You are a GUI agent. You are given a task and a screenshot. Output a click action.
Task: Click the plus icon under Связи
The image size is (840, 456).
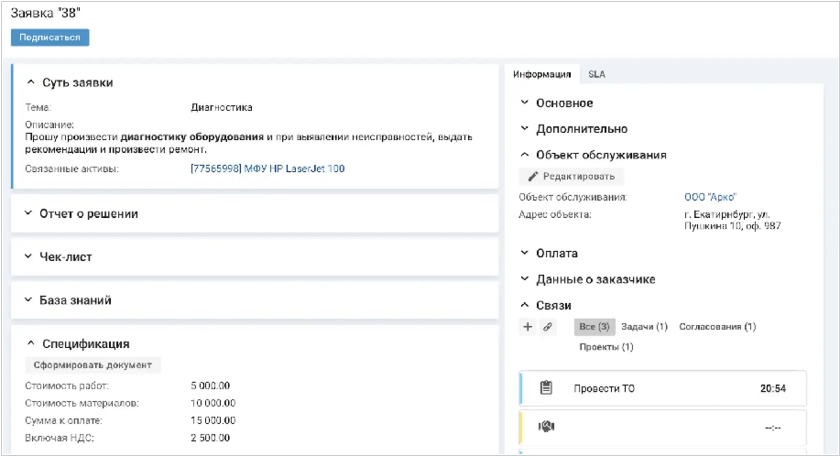coord(528,327)
